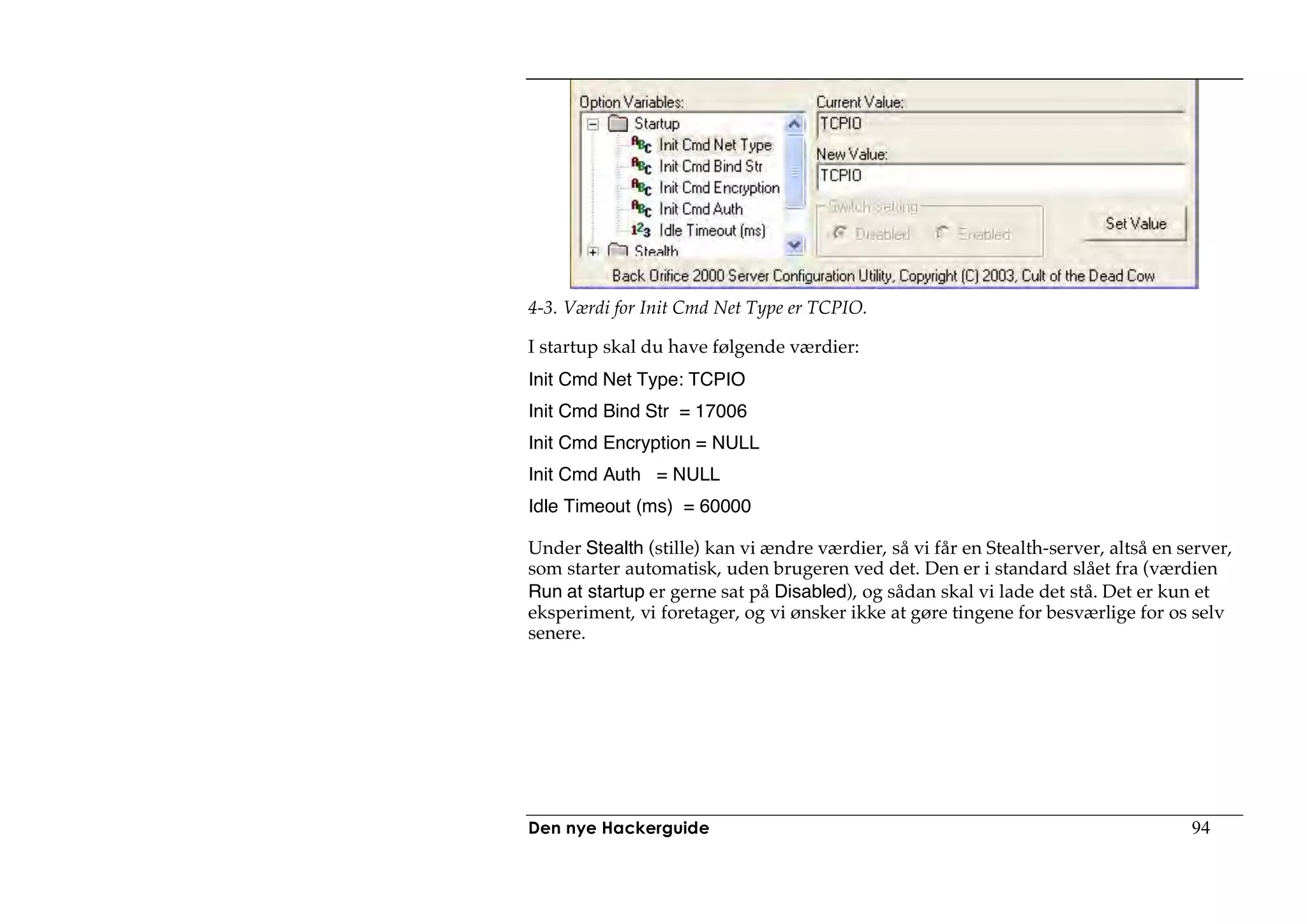
Task: Click the line Idle Timeout (ms) = 60000
Action: coord(639,507)
